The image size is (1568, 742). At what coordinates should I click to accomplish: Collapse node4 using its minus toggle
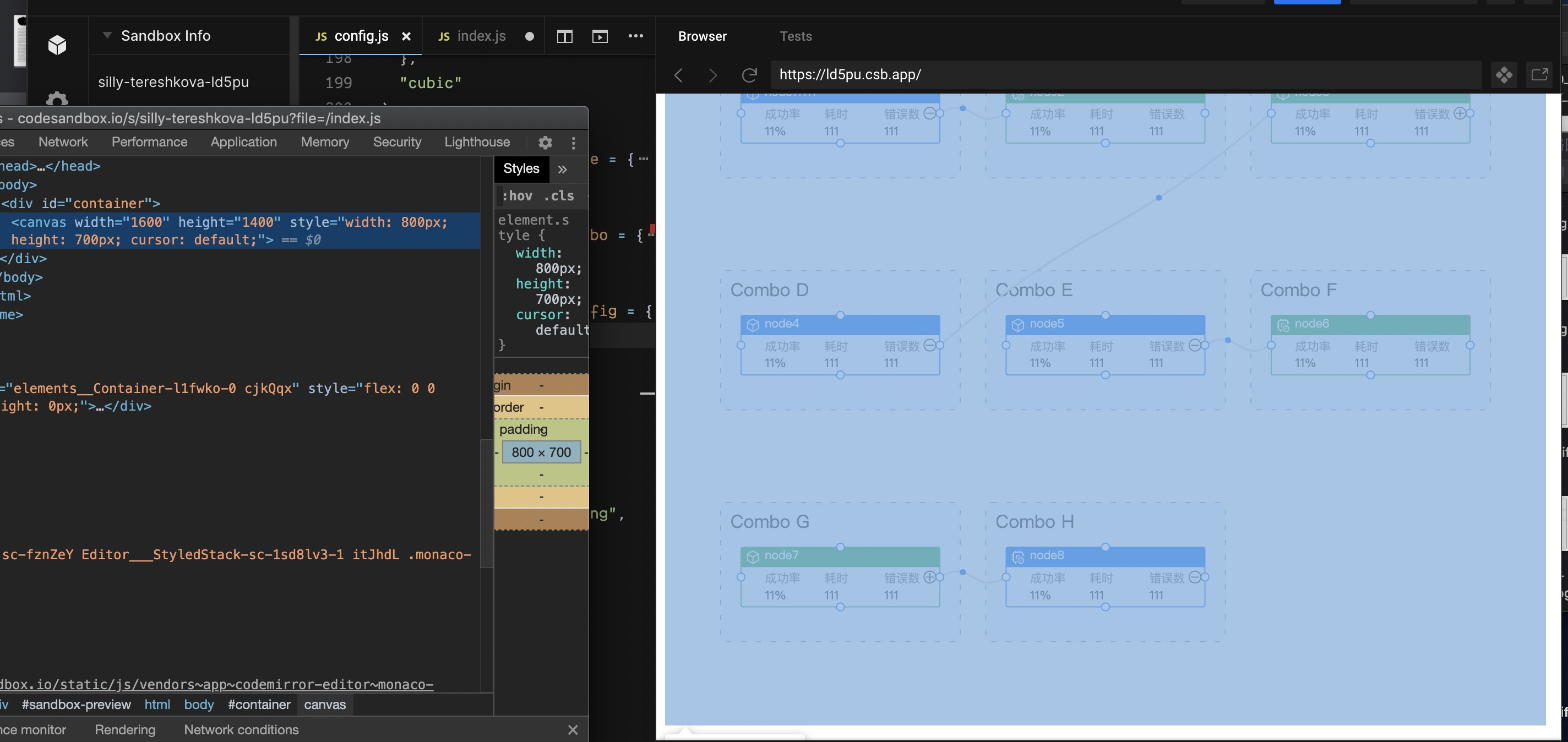[x=929, y=345]
